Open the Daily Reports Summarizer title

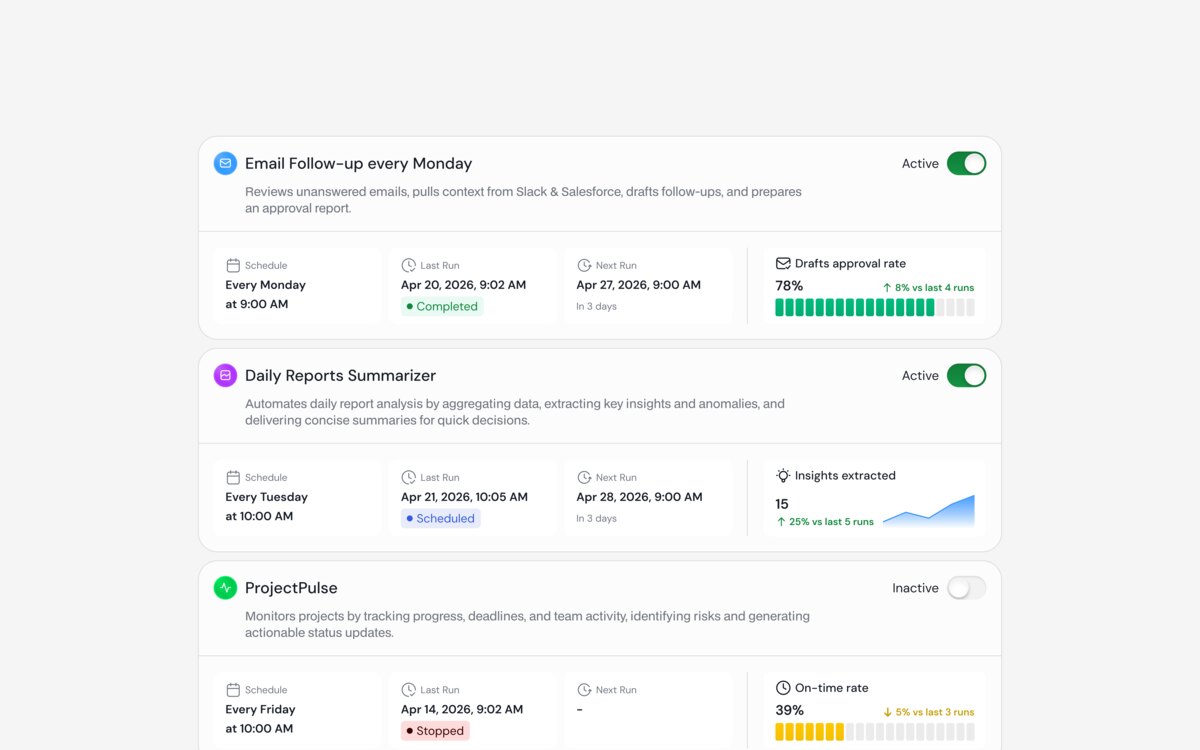click(x=340, y=375)
